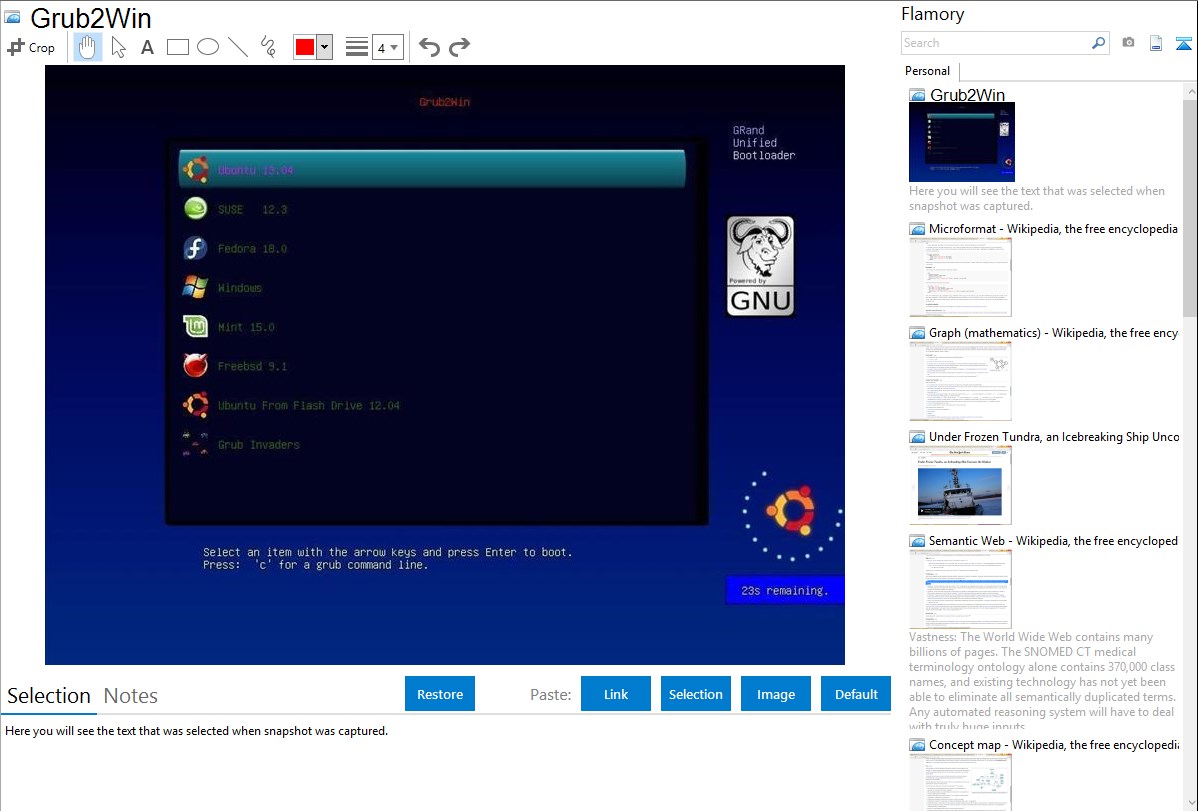Pick the rectangle shape tool
Viewport: 1198px width, 811px height.
tap(177, 47)
